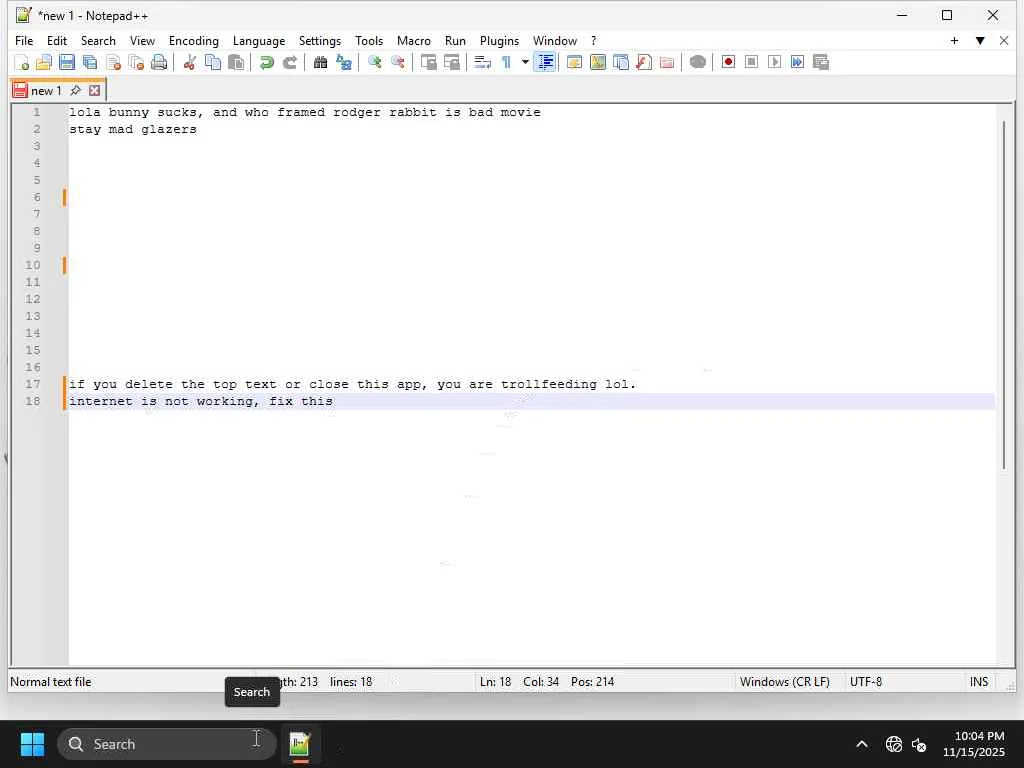This screenshot has width=1024, height=768.
Task: Click the Open file toolbar icon
Action: pyautogui.click(x=44, y=62)
